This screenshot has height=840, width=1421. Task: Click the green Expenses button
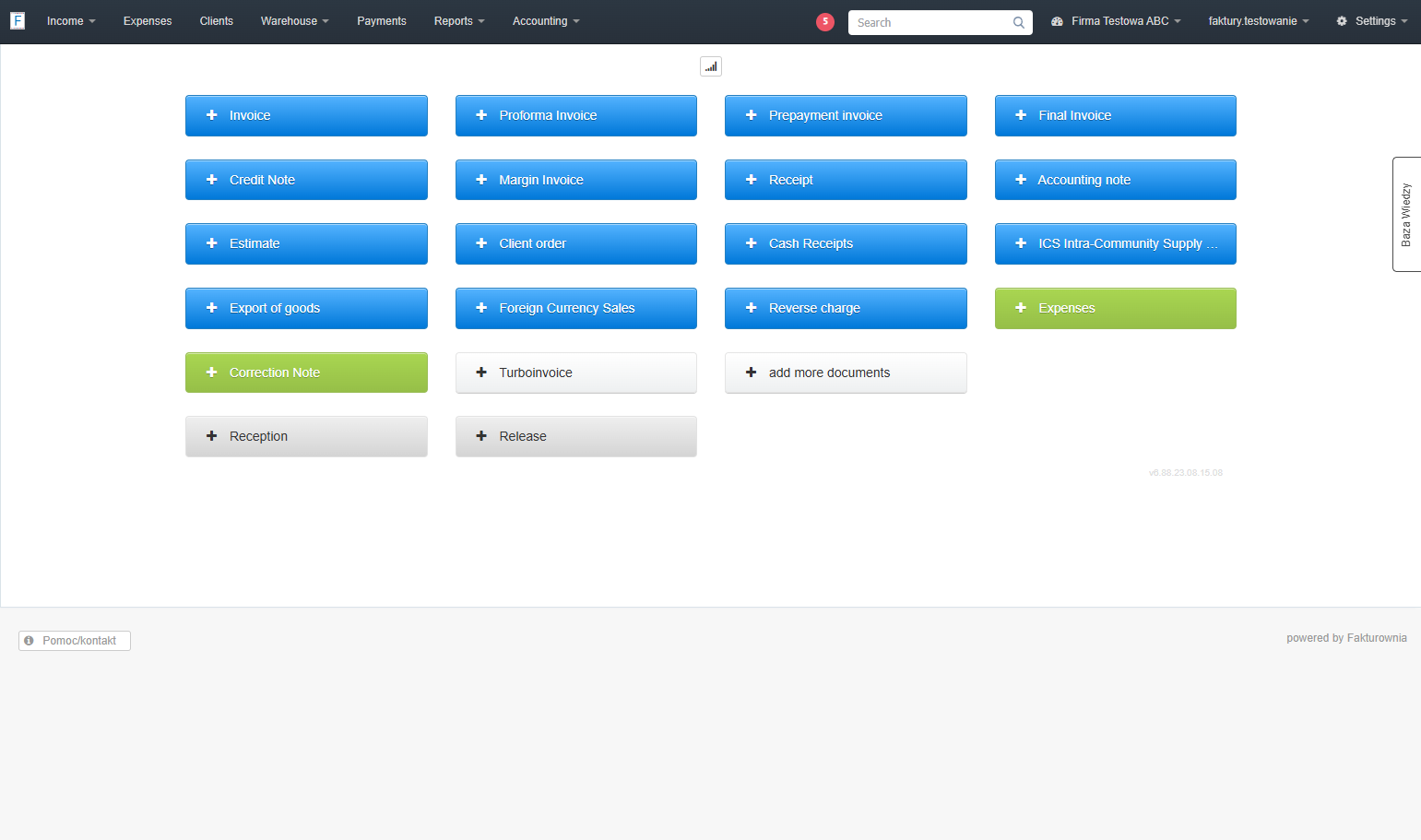click(x=1116, y=308)
